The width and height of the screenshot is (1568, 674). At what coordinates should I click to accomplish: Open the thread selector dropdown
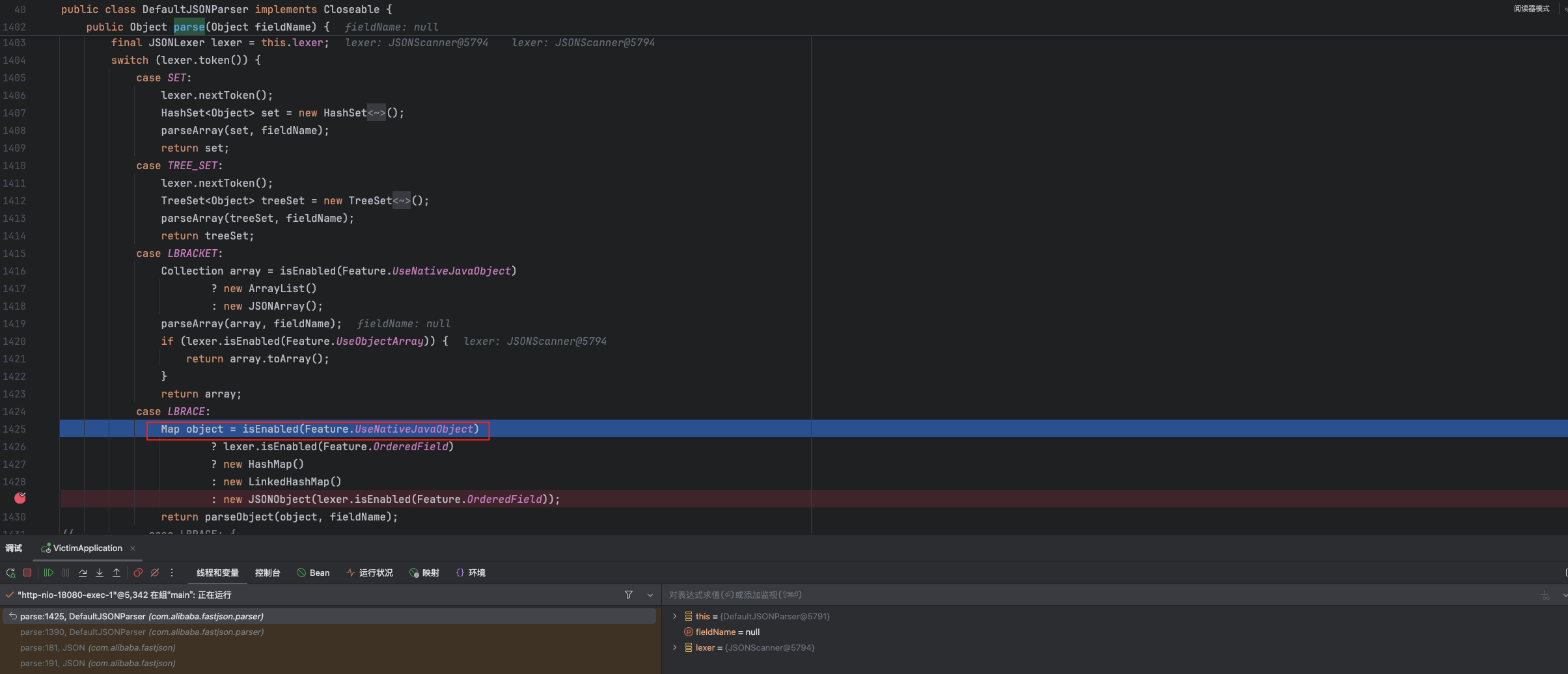pyautogui.click(x=650, y=595)
